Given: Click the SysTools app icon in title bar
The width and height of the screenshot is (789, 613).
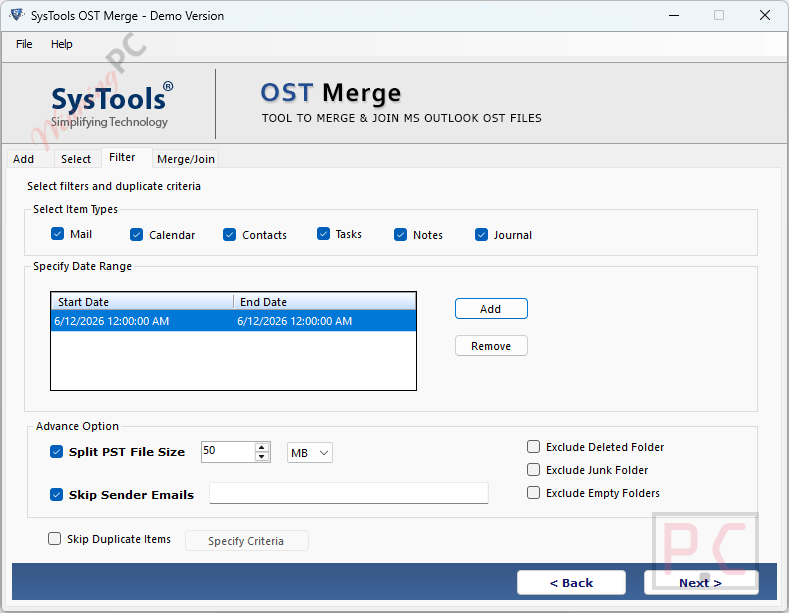Looking at the screenshot, I should click(x=17, y=15).
